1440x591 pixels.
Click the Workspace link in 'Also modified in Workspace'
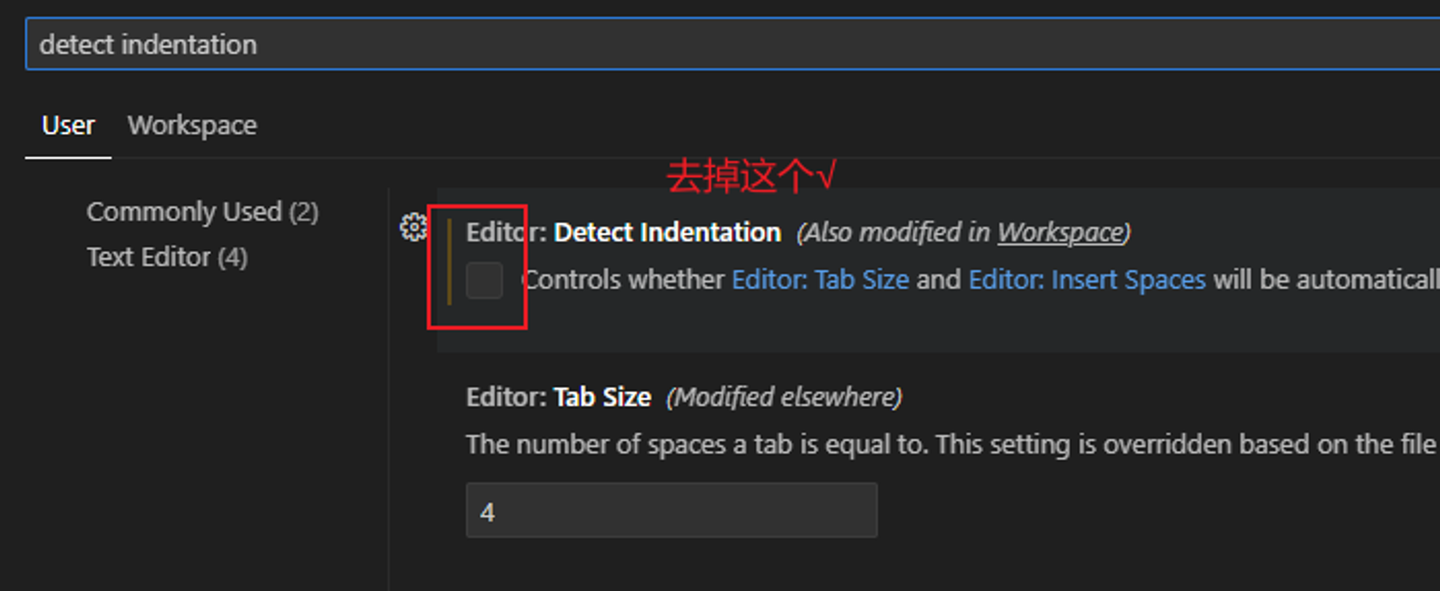[x=1059, y=231]
